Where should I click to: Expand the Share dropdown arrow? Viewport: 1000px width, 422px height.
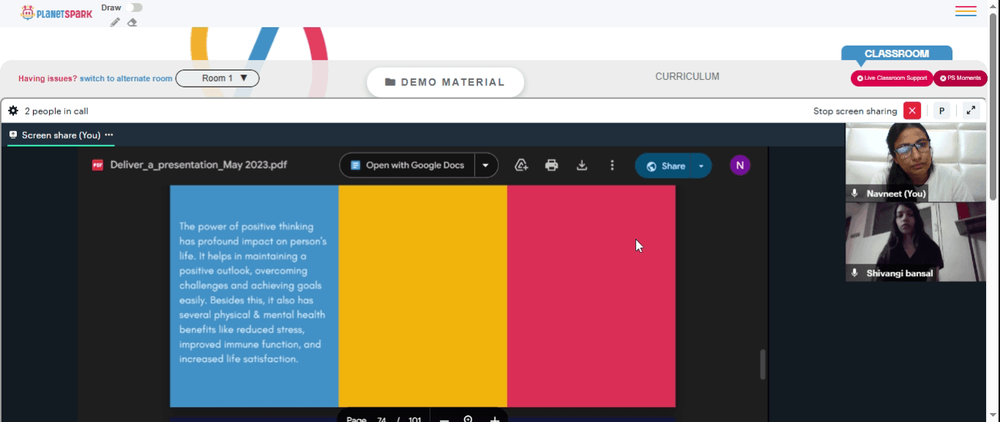(701, 166)
